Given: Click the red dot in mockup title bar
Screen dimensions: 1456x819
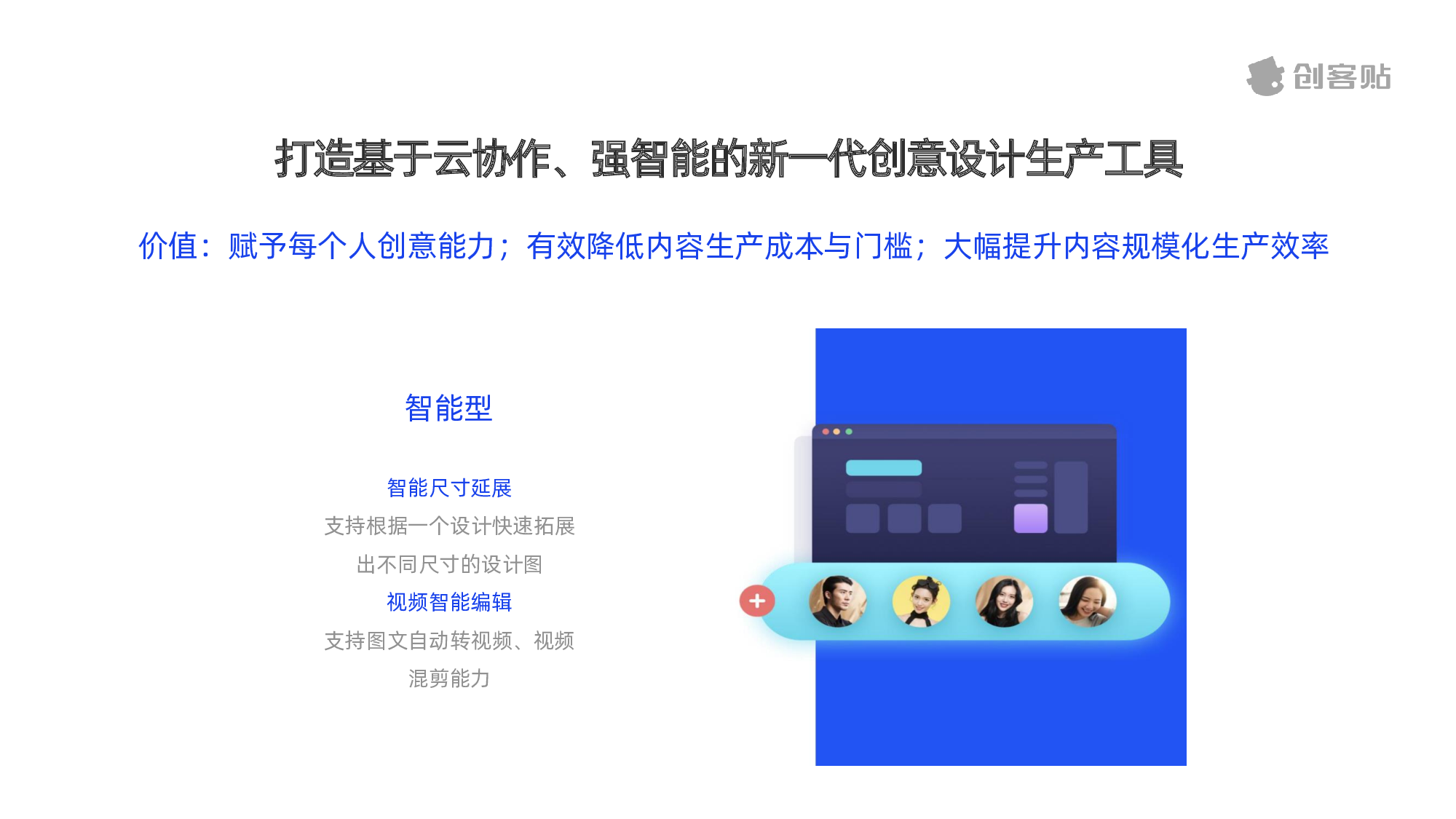Looking at the screenshot, I should coord(826,432).
